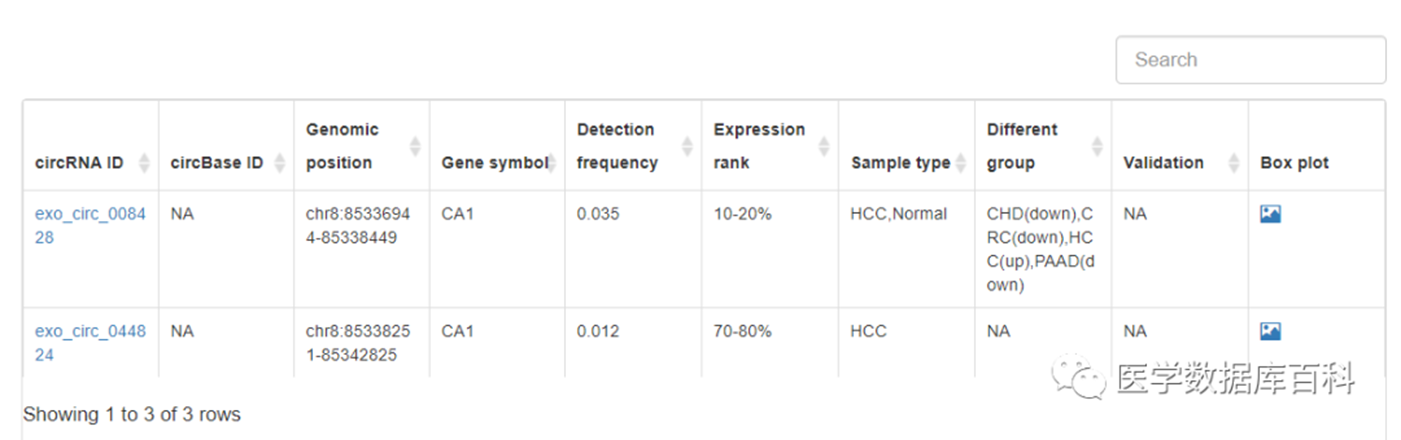Toggle Expression rank sort arrows
Image resolution: width=1401 pixels, height=440 pixels.
coord(824,146)
